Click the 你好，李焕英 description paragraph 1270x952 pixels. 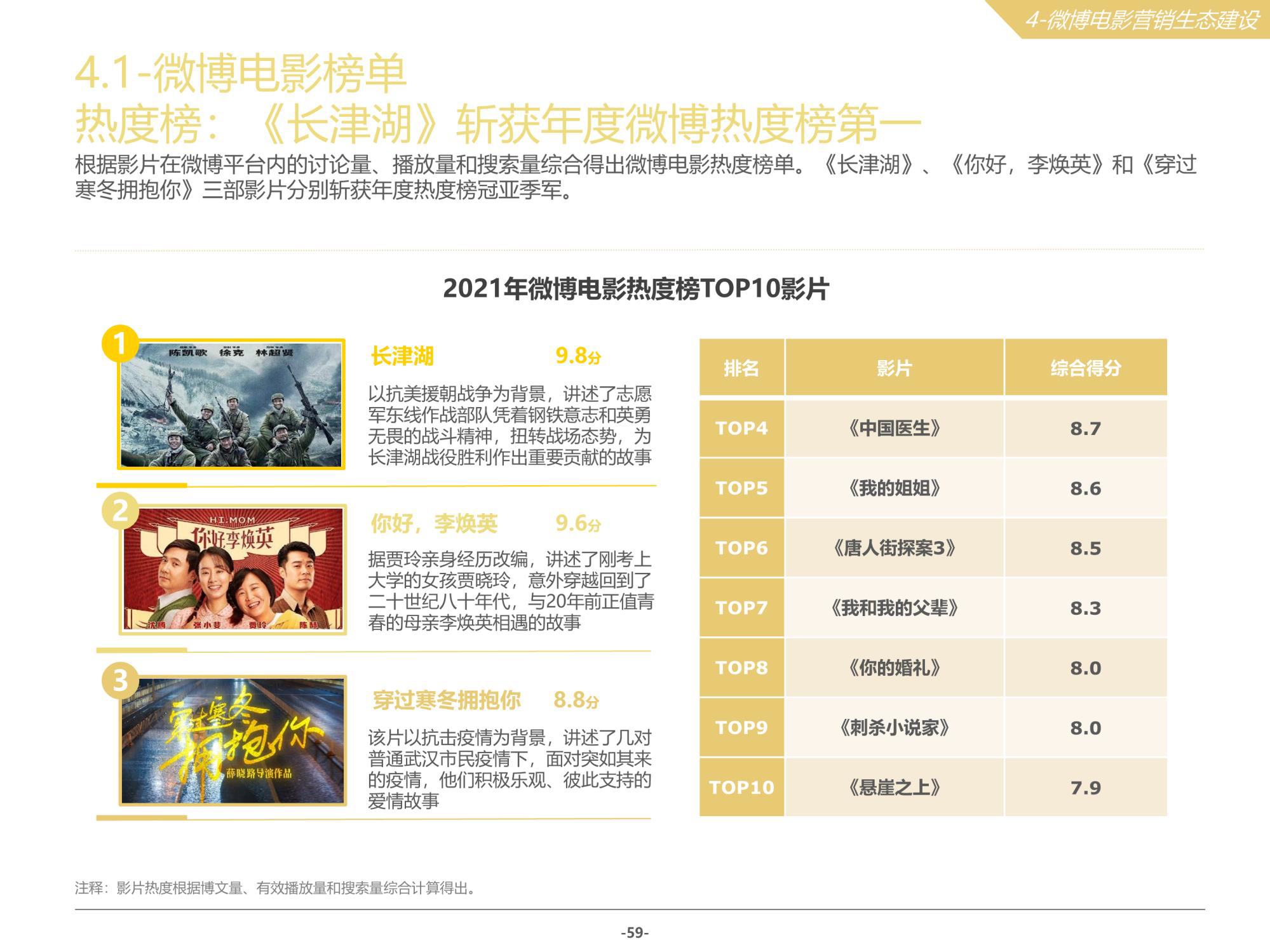tap(511, 591)
